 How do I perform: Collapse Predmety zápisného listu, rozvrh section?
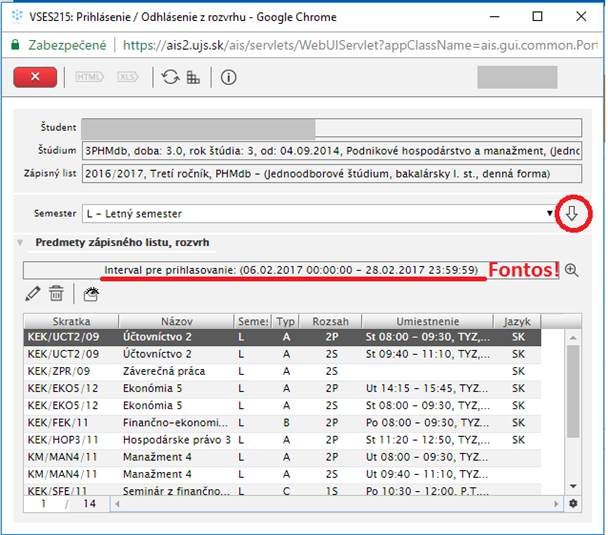click(x=23, y=242)
